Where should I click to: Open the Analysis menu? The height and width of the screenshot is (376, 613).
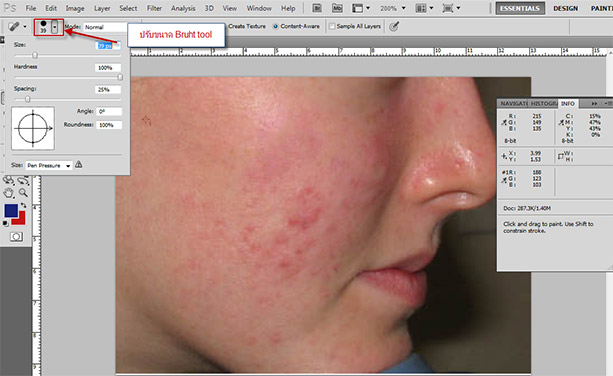[x=183, y=8]
